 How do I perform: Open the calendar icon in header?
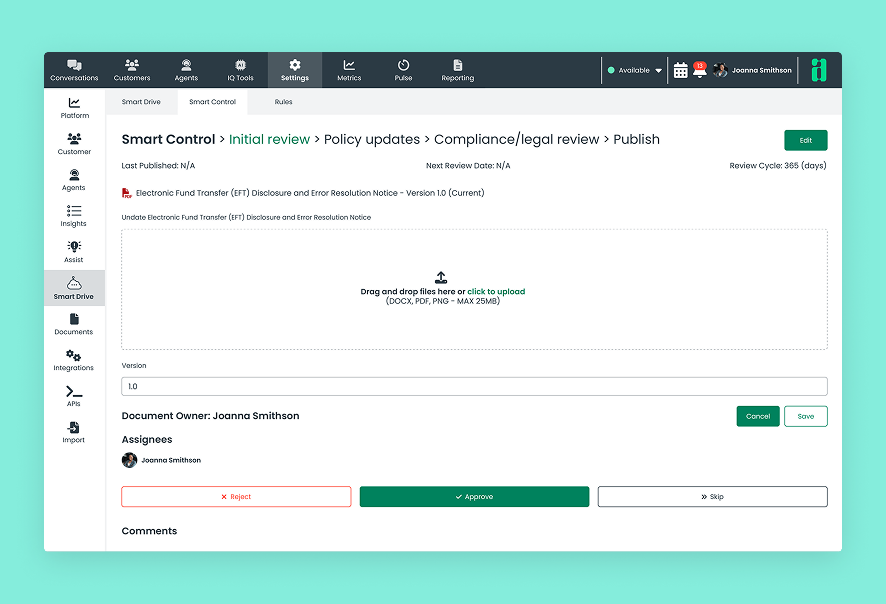pos(680,70)
